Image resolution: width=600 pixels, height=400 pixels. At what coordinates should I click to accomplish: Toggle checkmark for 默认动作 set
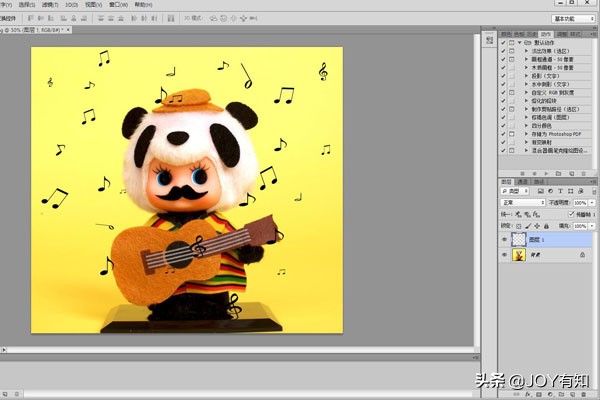[503, 42]
